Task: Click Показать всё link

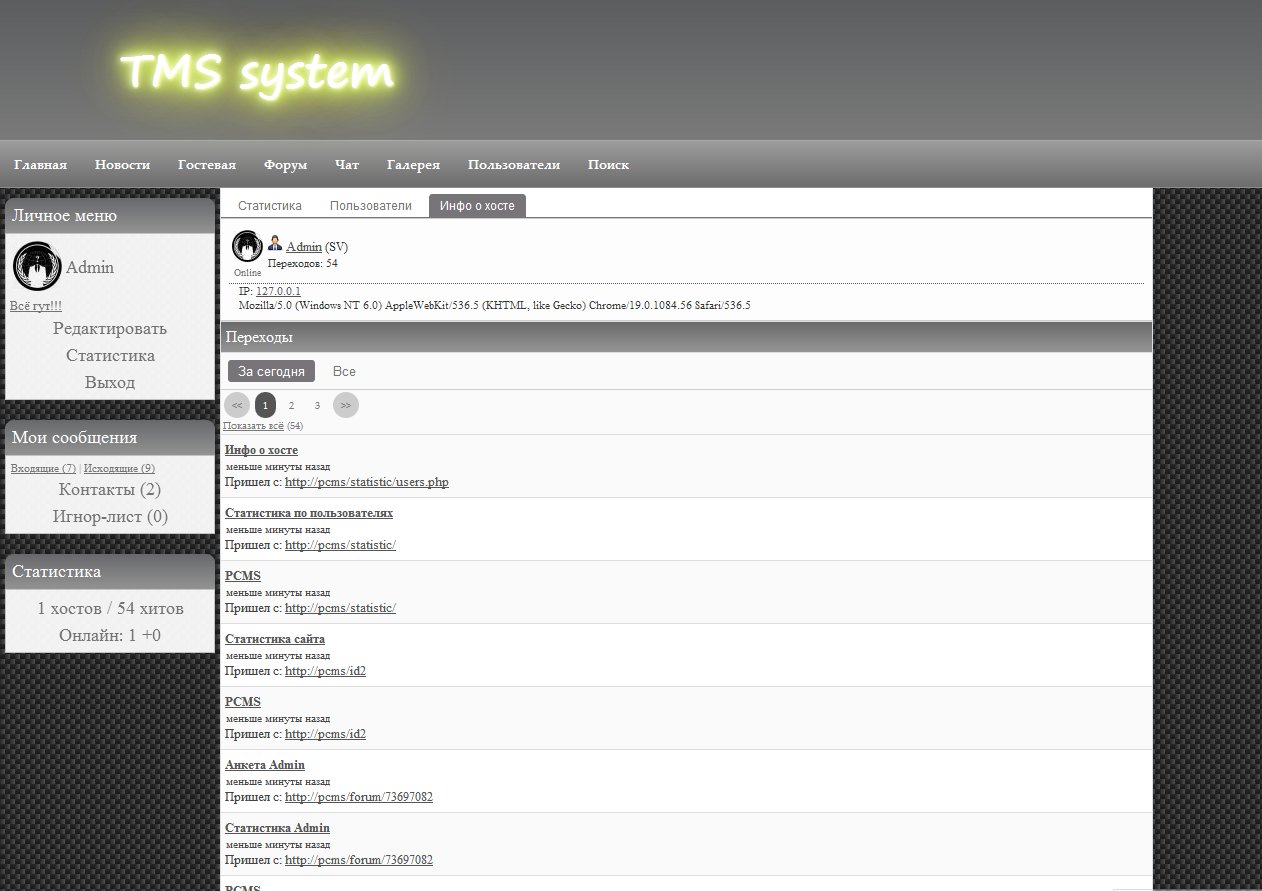Action: pos(254,426)
